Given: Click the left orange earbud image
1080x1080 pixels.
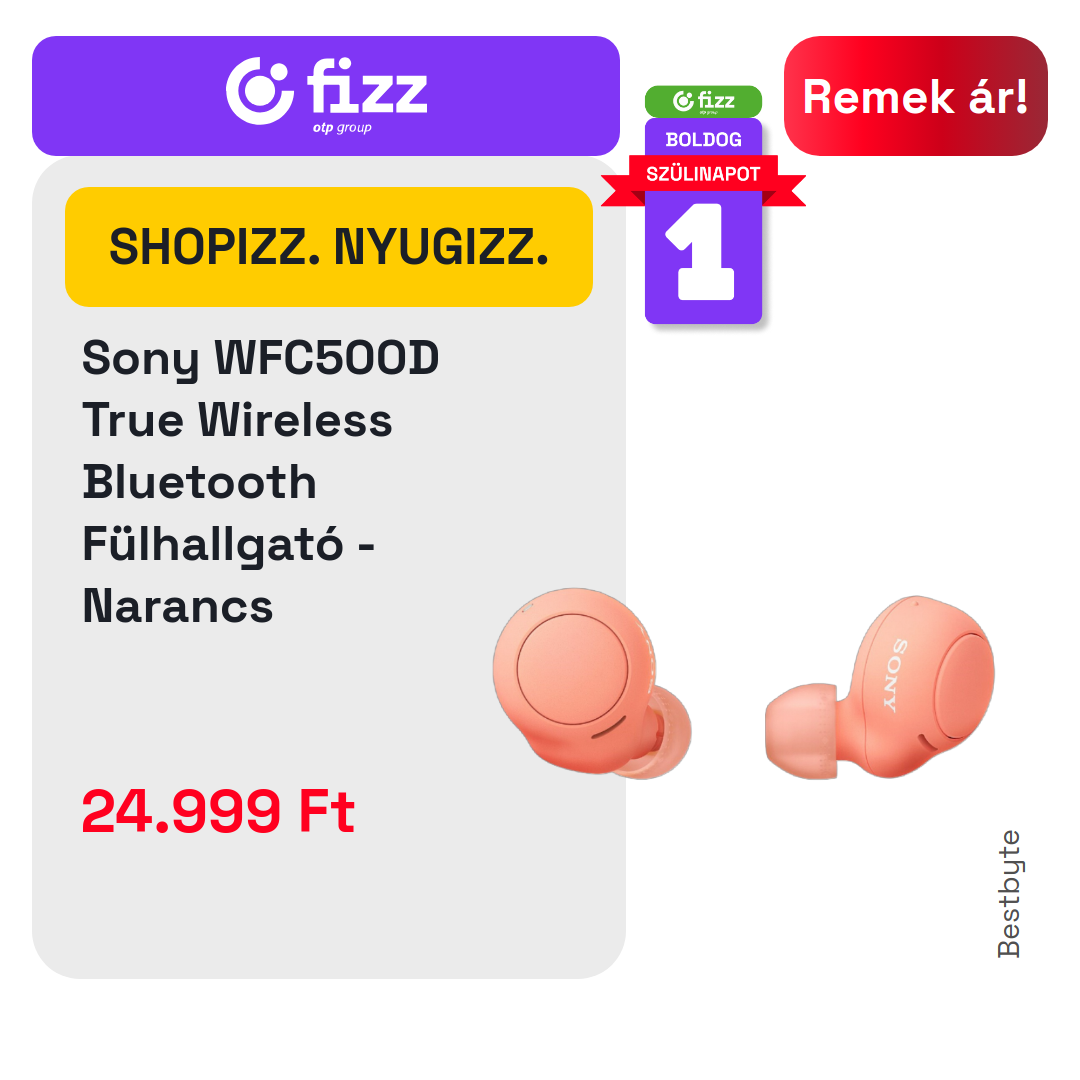Looking at the screenshot, I should coord(592,683).
